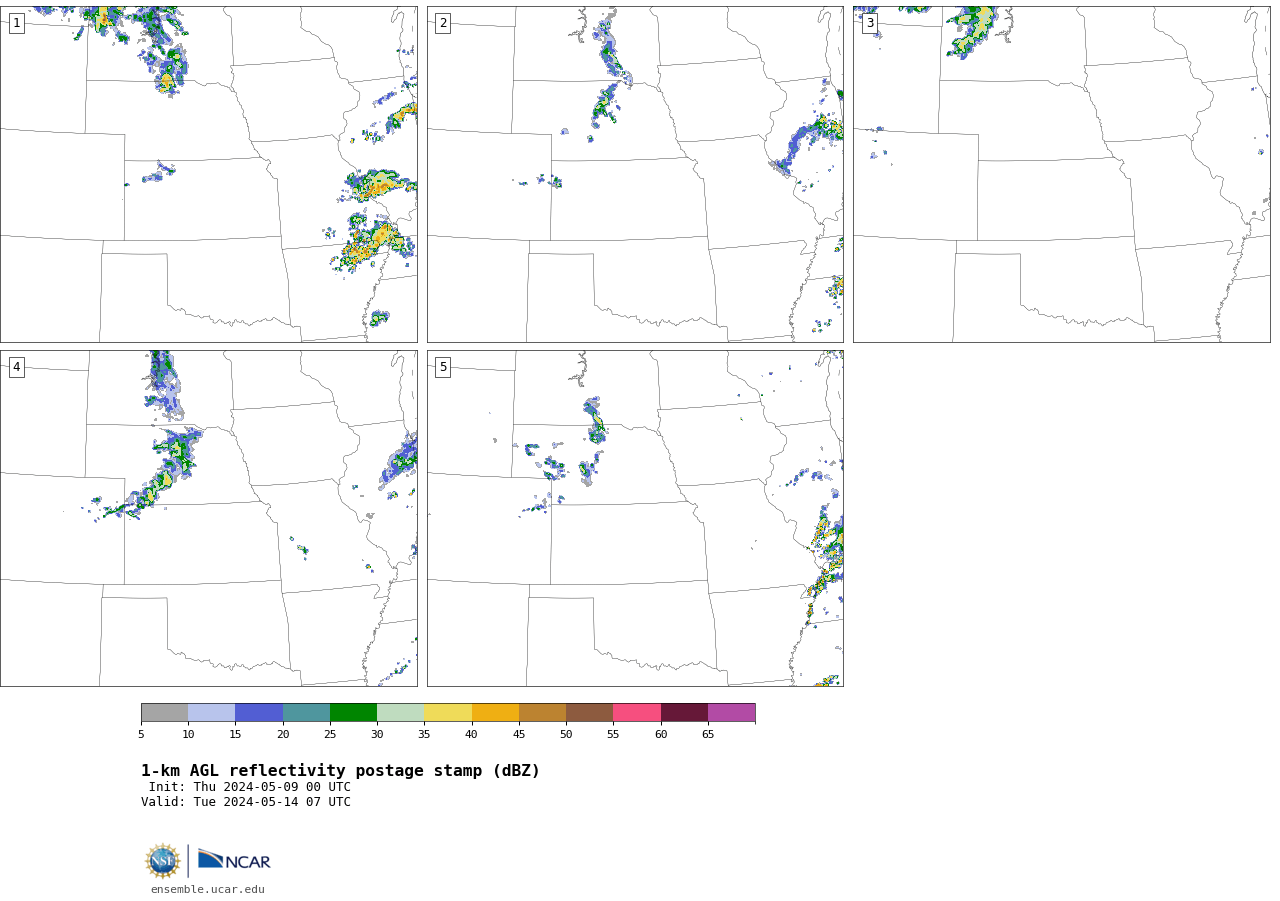Click the tan 45-50 dBZ swatch

point(542,713)
